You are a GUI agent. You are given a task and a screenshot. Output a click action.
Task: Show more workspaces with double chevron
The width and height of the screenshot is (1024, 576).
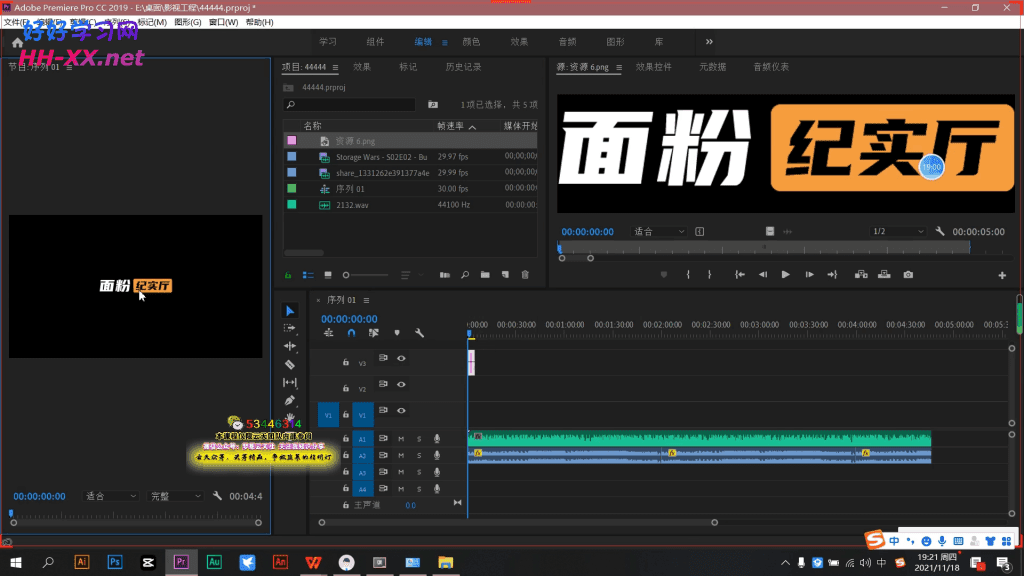(709, 42)
